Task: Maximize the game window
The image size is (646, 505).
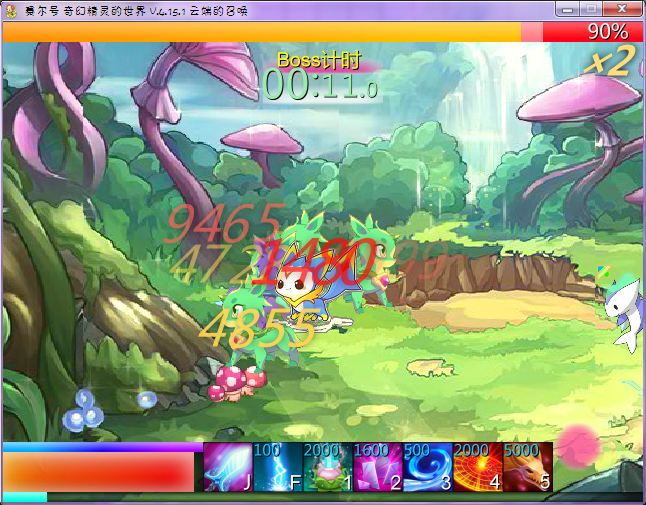Action: click(591, 9)
